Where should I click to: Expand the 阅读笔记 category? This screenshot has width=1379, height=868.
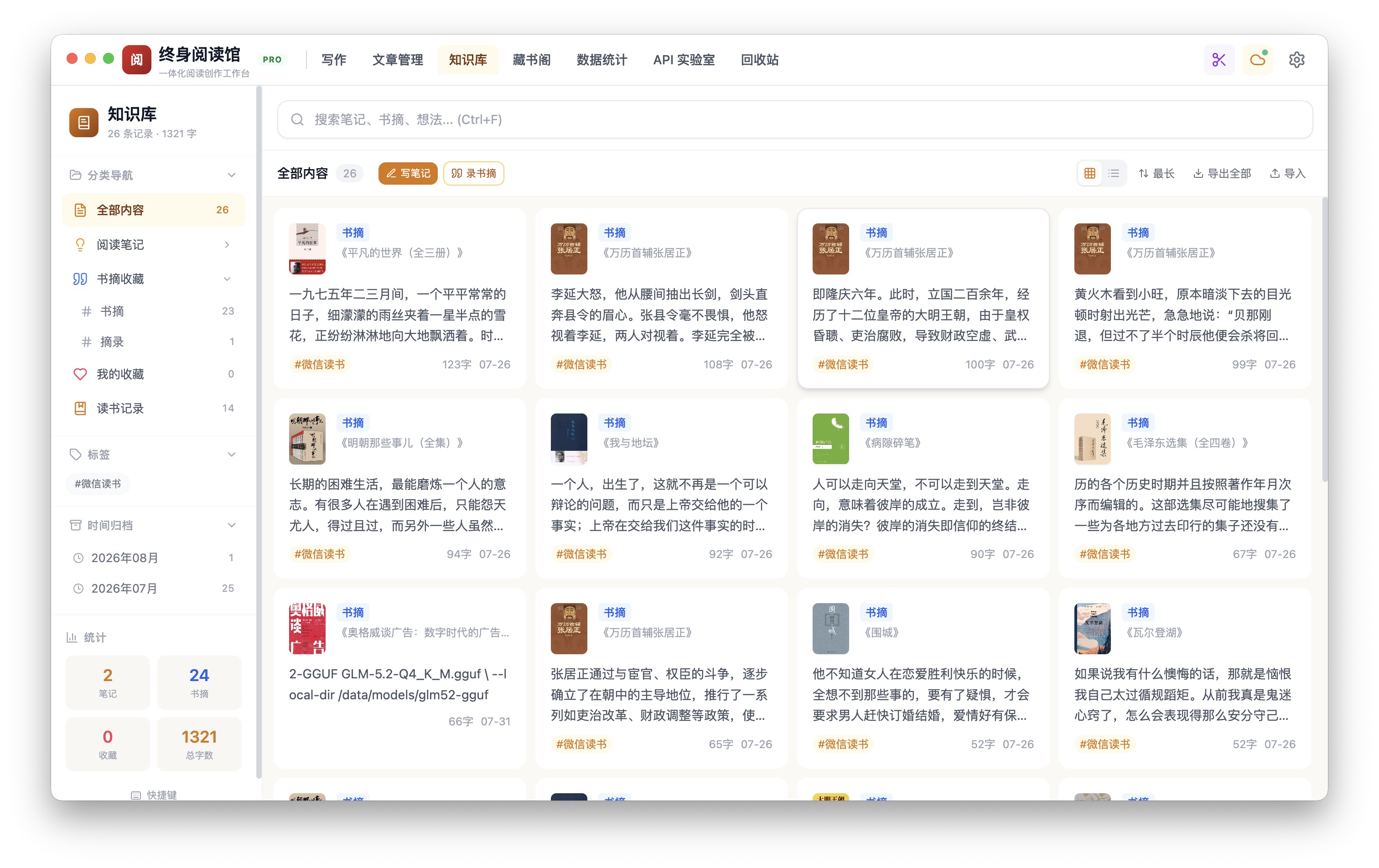[228, 244]
